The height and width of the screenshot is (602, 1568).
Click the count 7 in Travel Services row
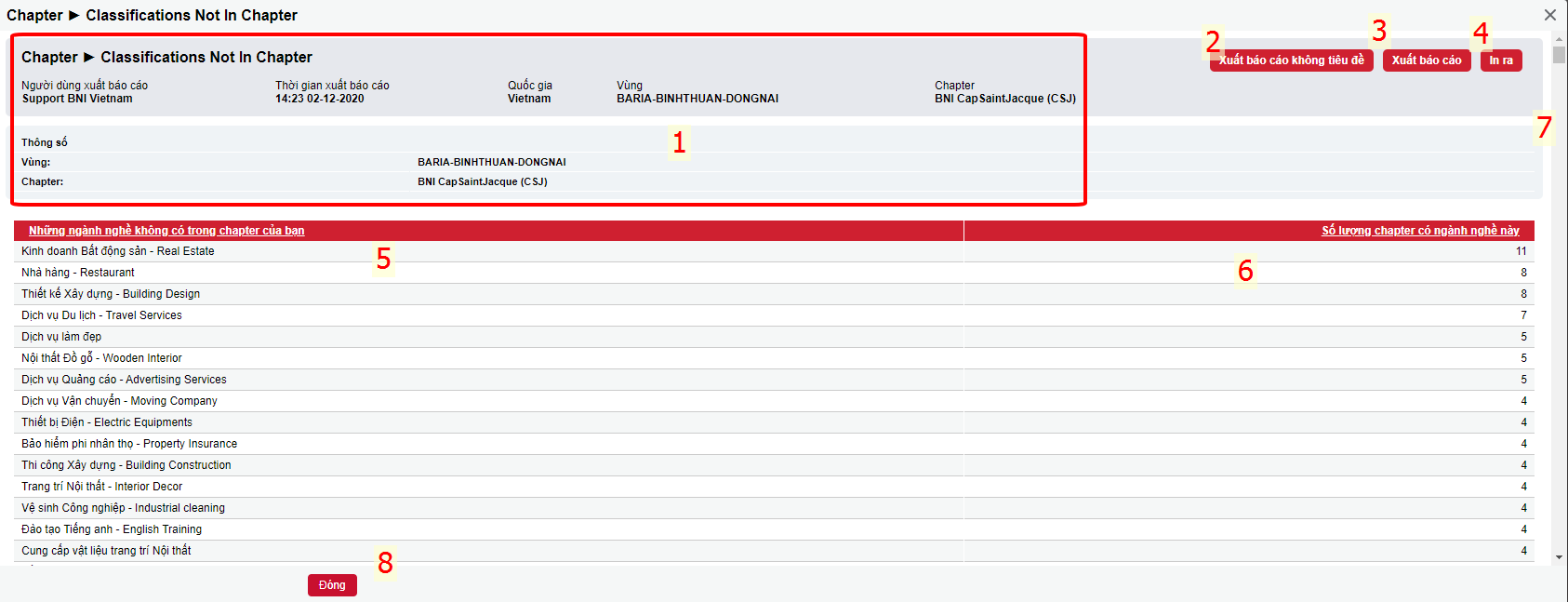(x=1523, y=315)
